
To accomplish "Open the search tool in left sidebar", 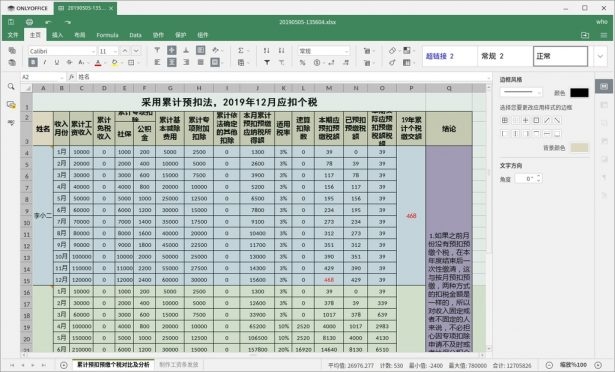I will point(11,87).
